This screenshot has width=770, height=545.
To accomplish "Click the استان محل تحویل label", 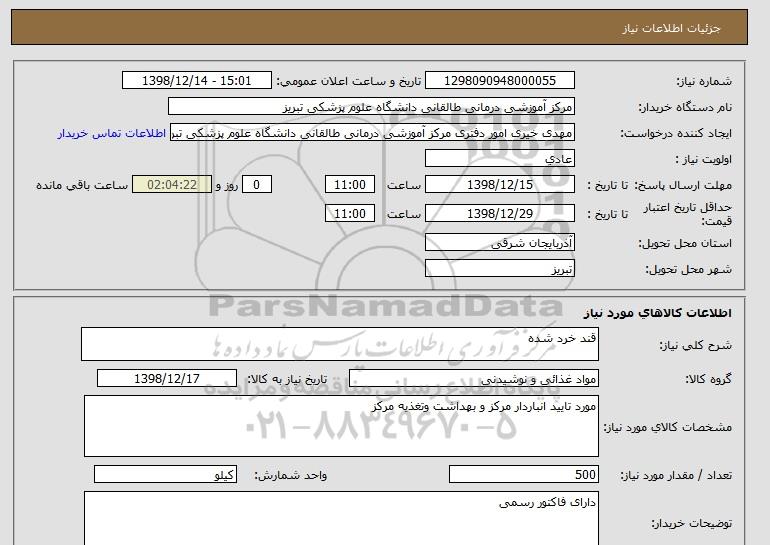I will point(685,243).
